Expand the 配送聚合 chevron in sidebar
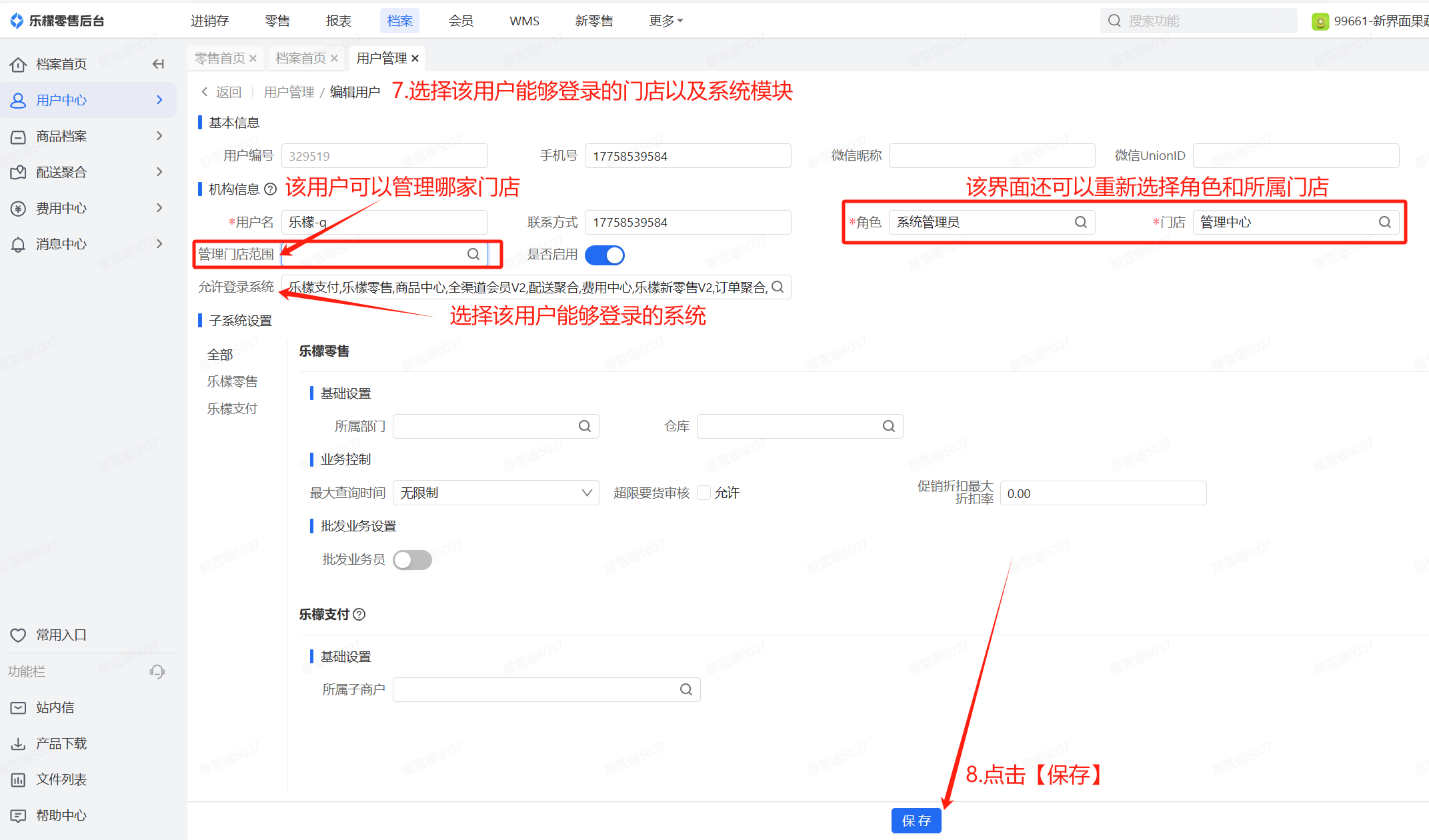Viewport: 1429px width, 840px height. [x=159, y=172]
